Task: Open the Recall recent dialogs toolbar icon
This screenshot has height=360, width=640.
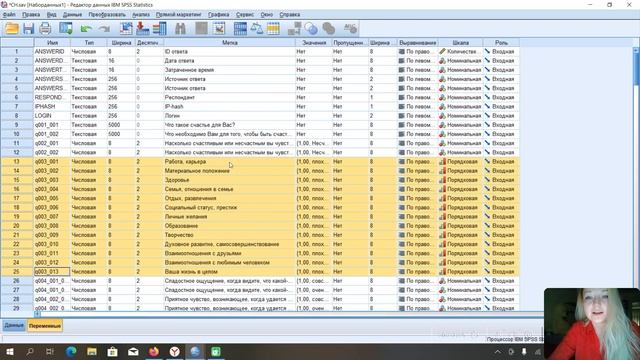Action: tap(66, 29)
